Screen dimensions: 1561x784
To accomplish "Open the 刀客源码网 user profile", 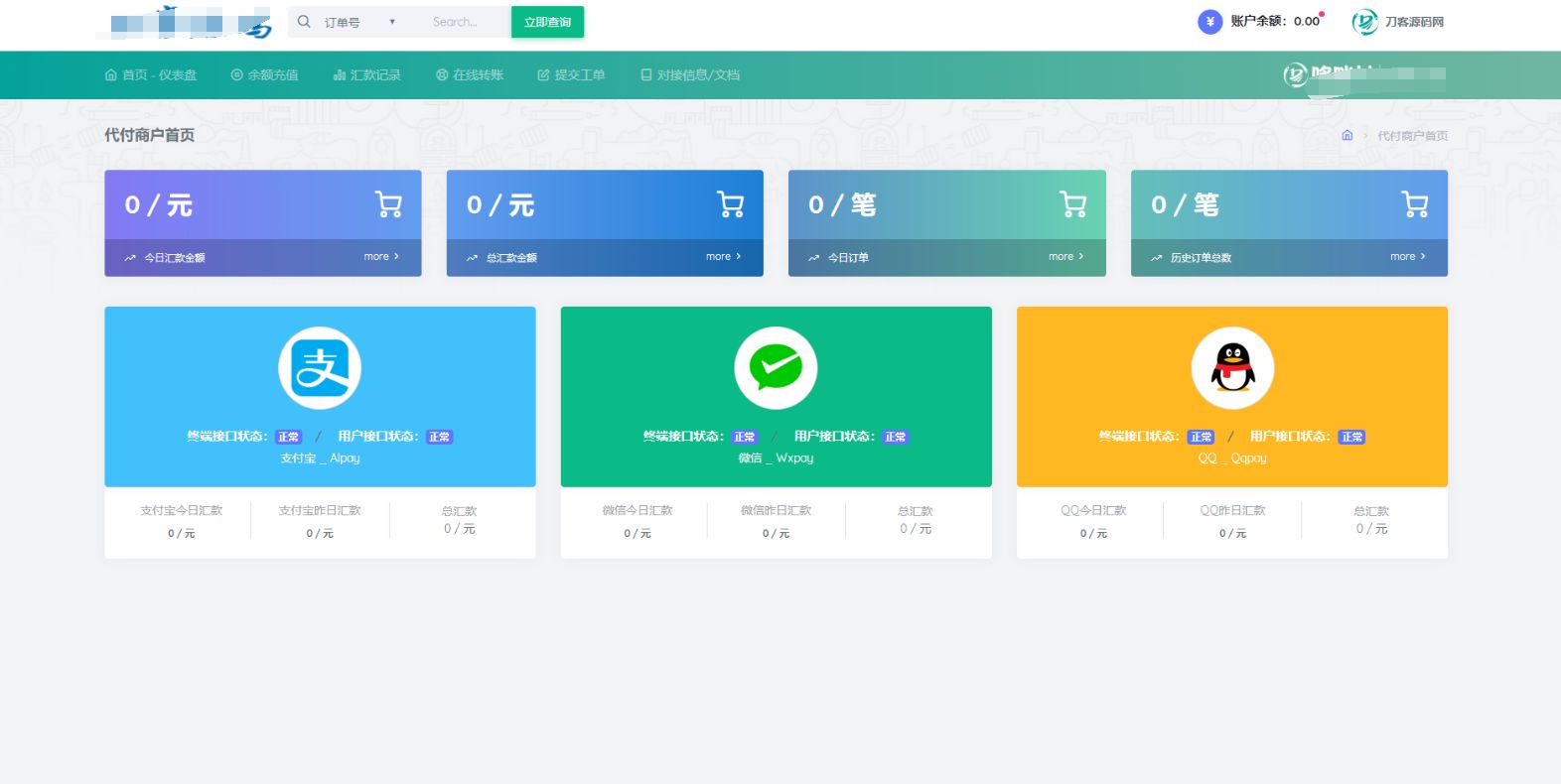I will (1398, 22).
